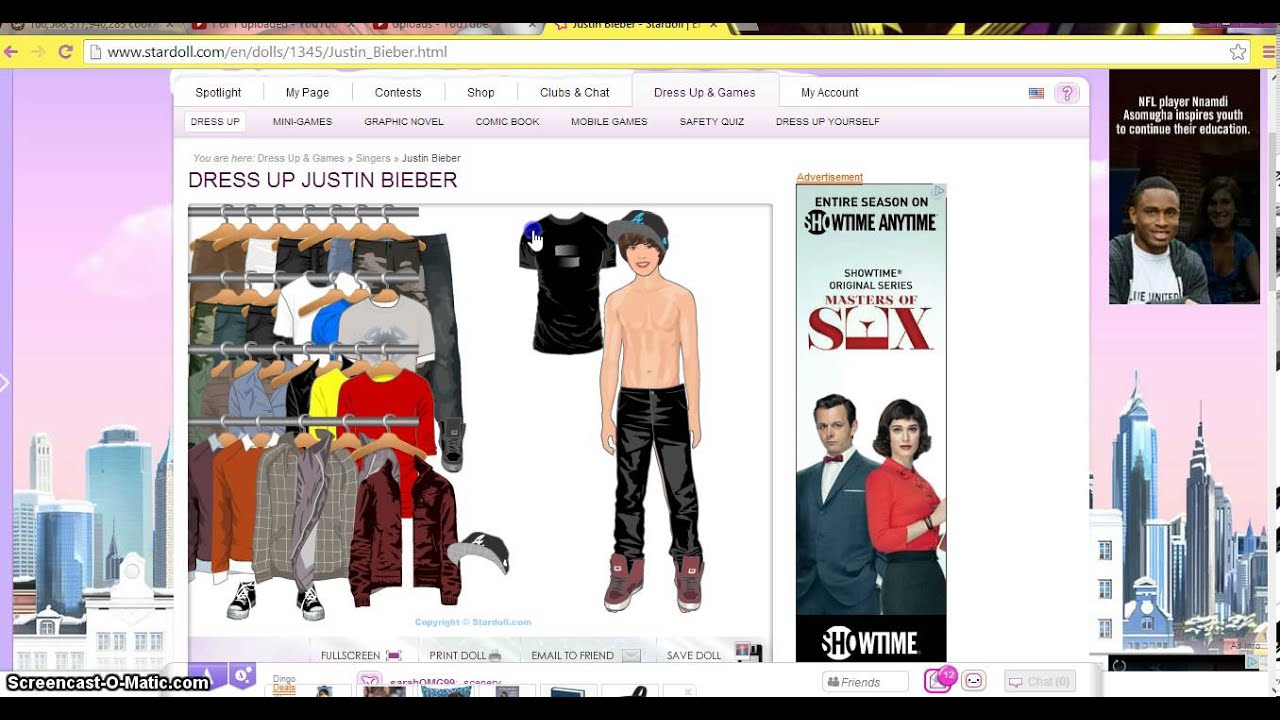Screen dimensions: 1280x720
Task: Open the notifications icon with the 12 badge
Action: point(938,681)
